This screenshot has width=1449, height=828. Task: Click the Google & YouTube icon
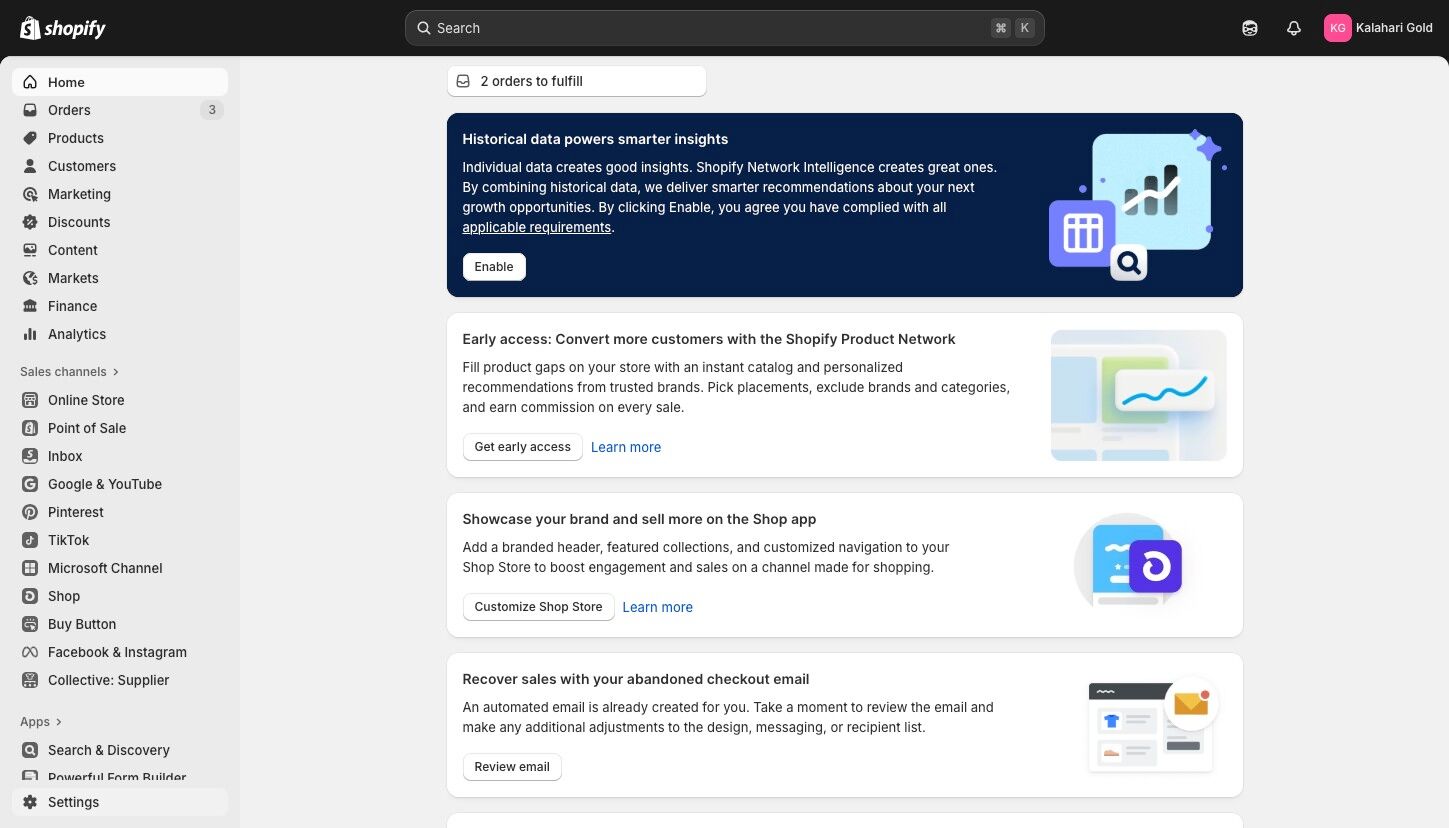pos(30,484)
